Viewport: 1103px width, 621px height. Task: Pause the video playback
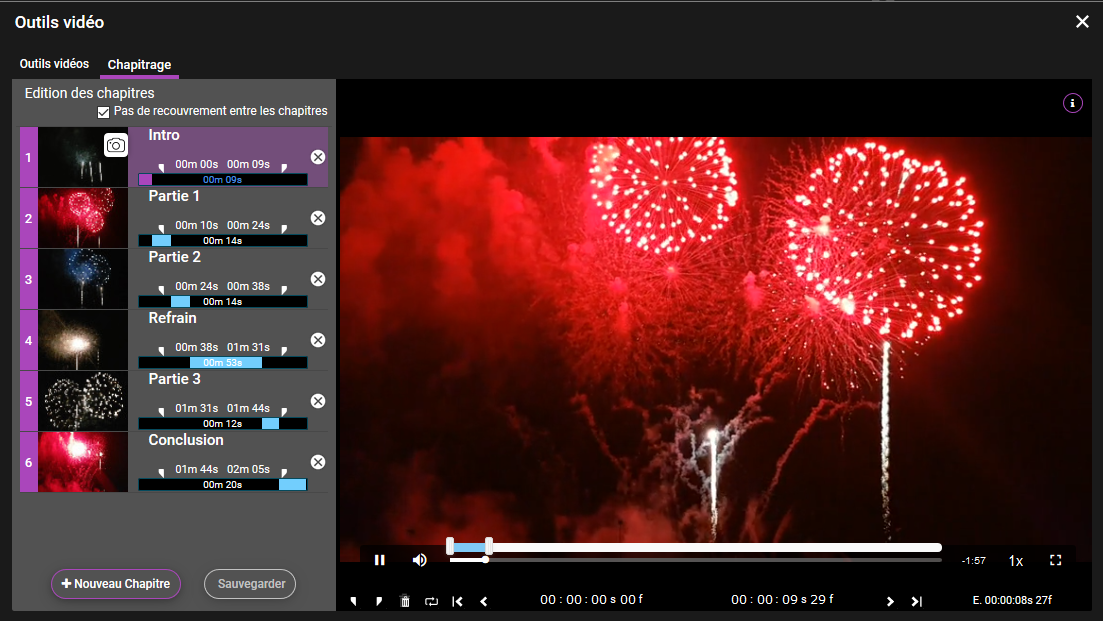click(380, 560)
